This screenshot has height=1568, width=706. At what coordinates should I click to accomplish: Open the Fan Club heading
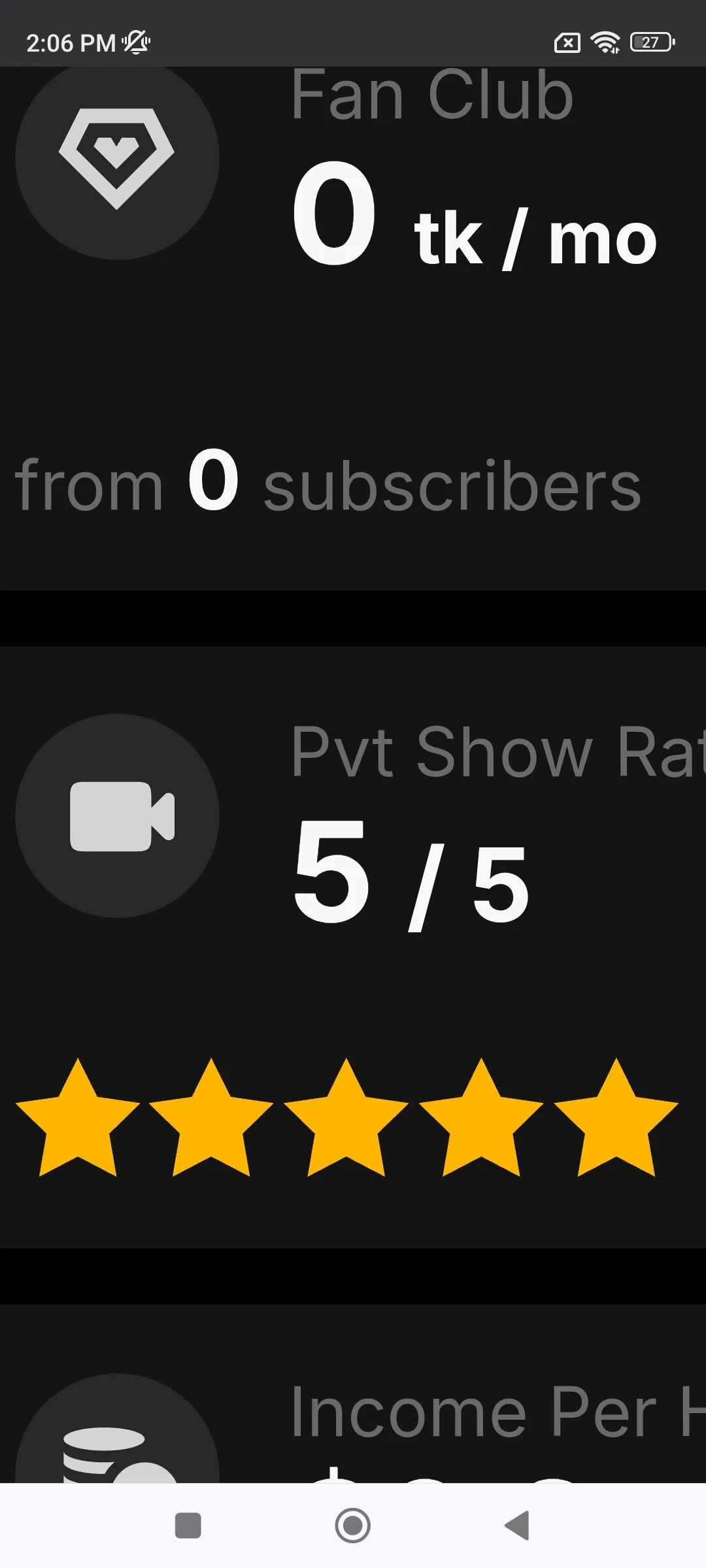tap(432, 94)
